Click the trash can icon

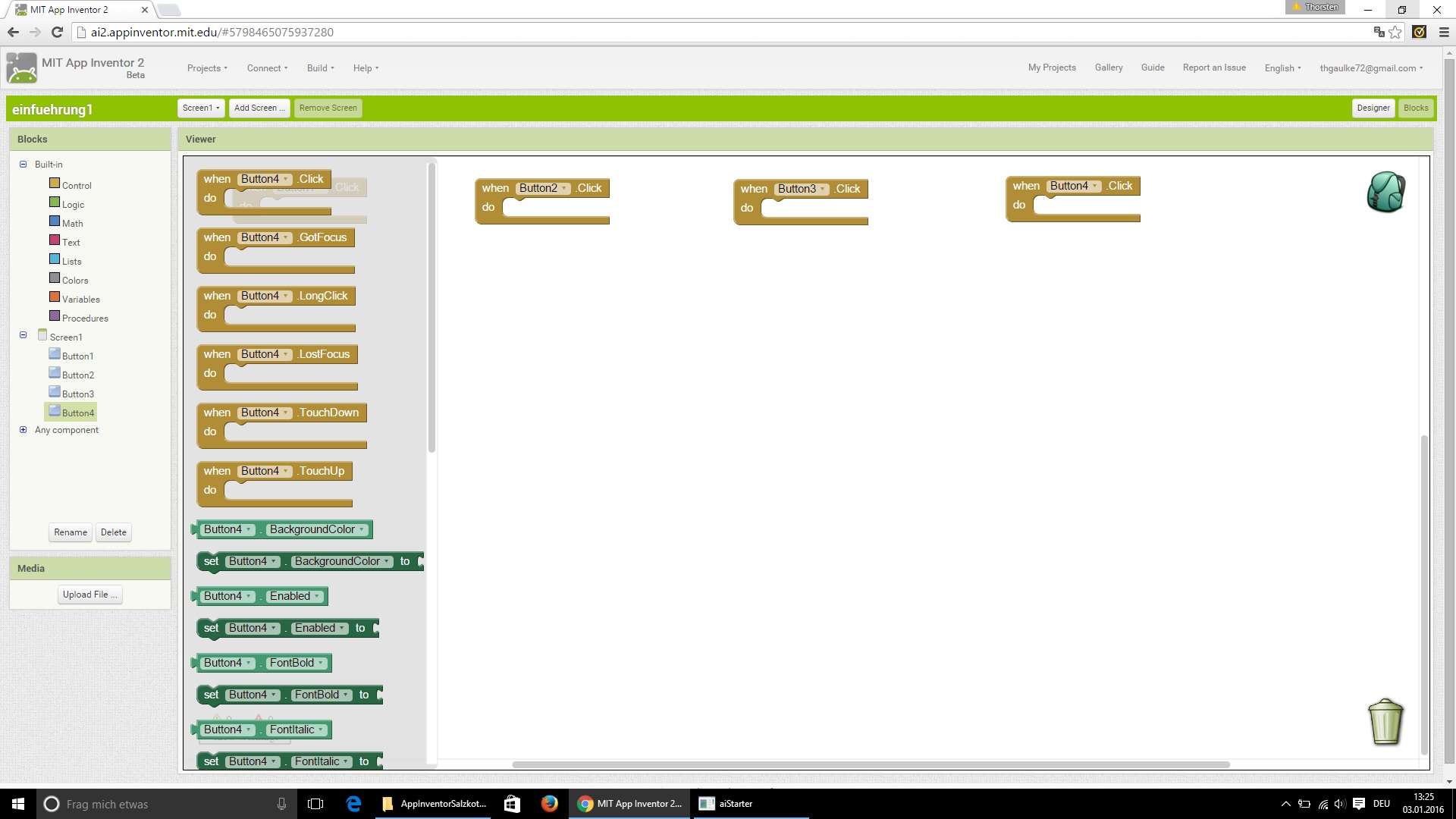coord(1385,721)
